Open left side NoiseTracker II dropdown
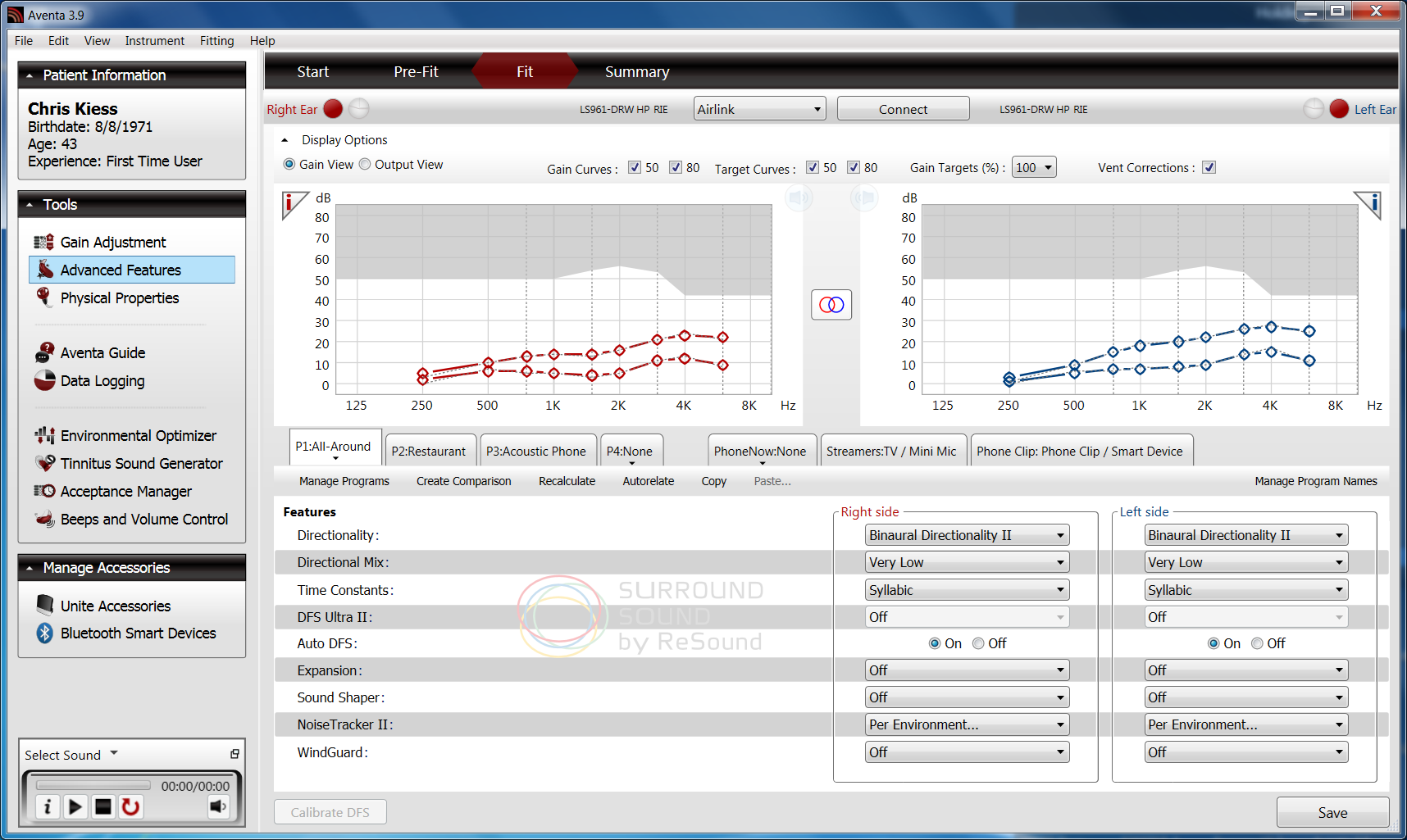Image resolution: width=1407 pixels, height=840 pixels. pos(1246,724)
